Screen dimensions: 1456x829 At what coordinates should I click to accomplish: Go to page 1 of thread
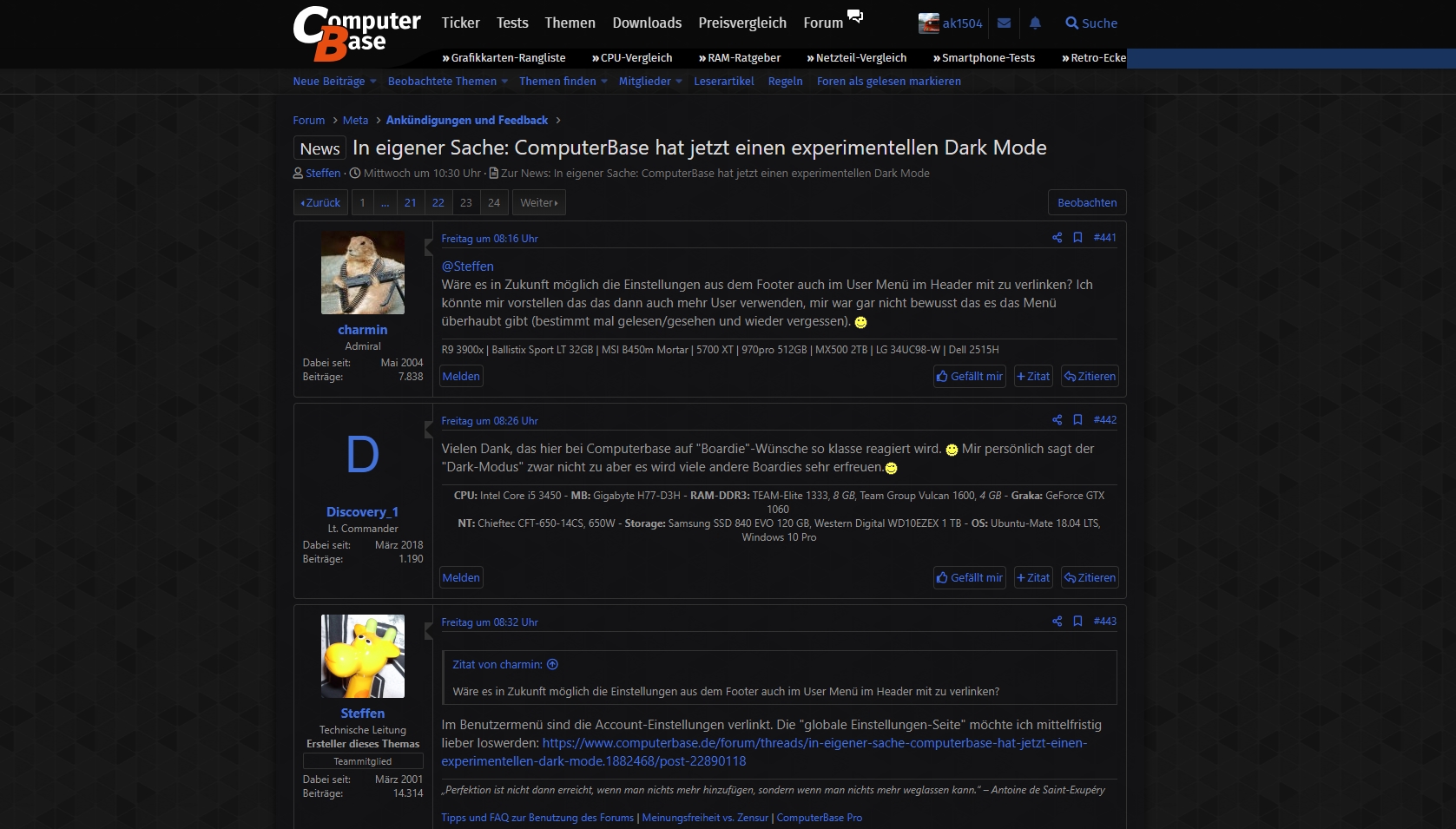tap(362, 203)
